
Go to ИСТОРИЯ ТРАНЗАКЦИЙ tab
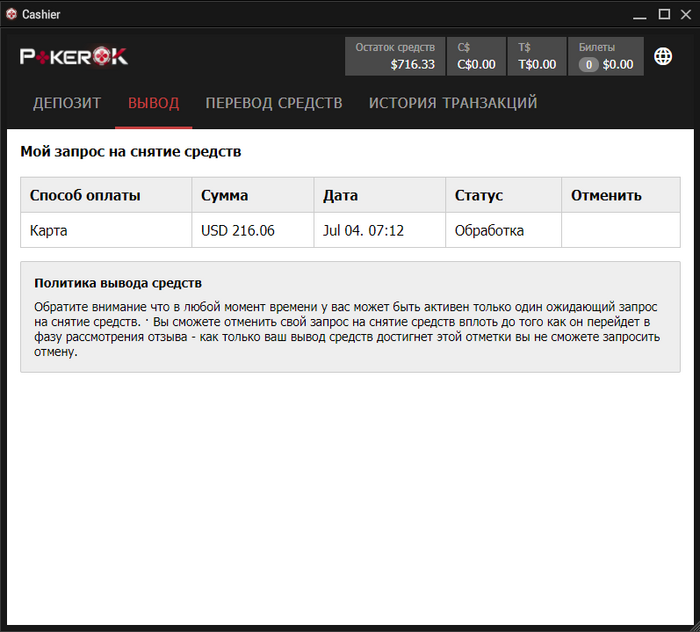[x=453, y=103]
